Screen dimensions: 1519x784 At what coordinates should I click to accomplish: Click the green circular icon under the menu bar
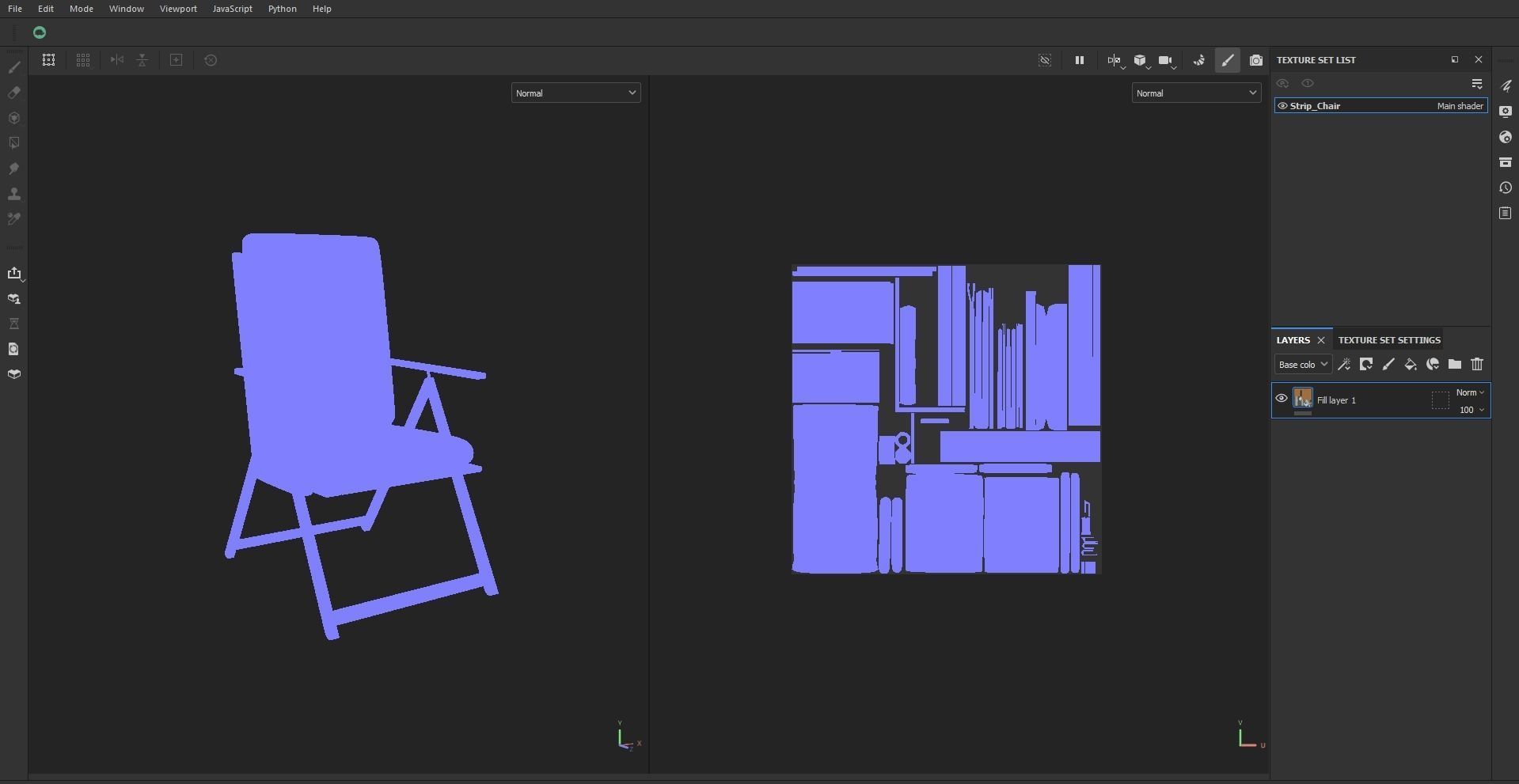[x=40, y=32]
